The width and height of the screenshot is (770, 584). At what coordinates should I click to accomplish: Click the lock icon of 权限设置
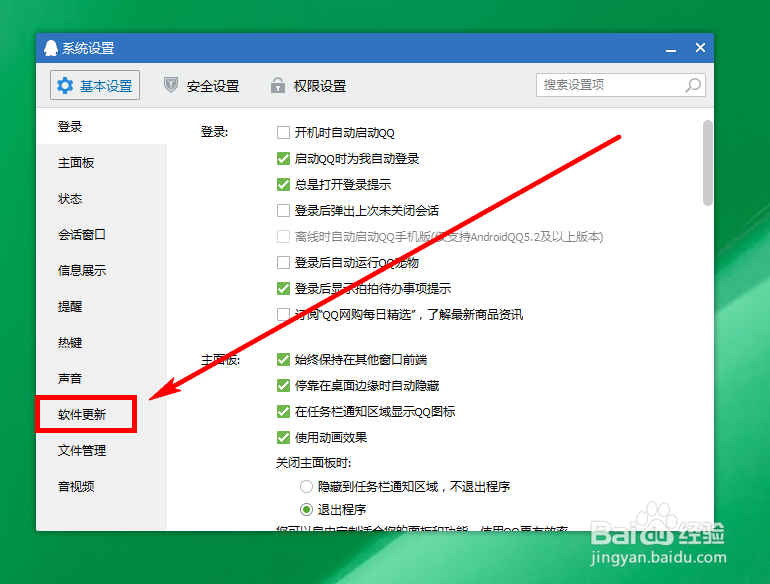coord(277,85)
